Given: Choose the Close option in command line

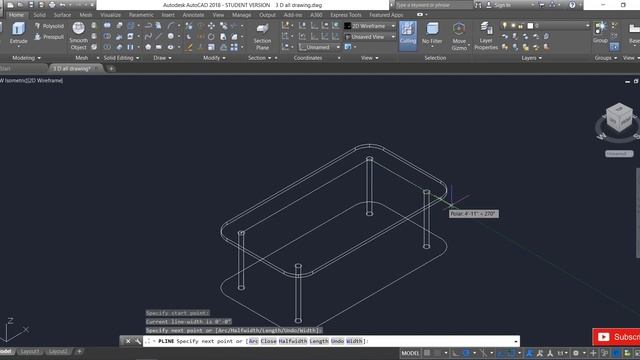Looking at the screenshot, I should [x=269, y=341].
